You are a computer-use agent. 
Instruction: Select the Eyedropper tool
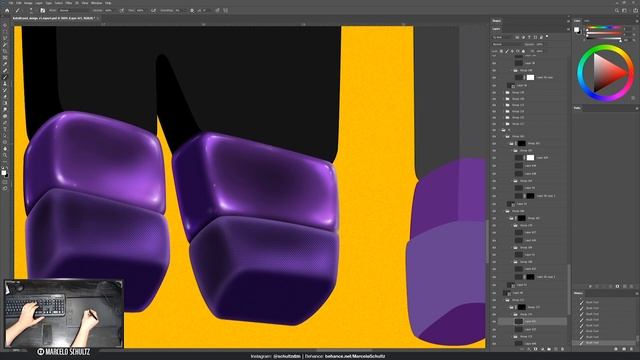pos(5,64)
